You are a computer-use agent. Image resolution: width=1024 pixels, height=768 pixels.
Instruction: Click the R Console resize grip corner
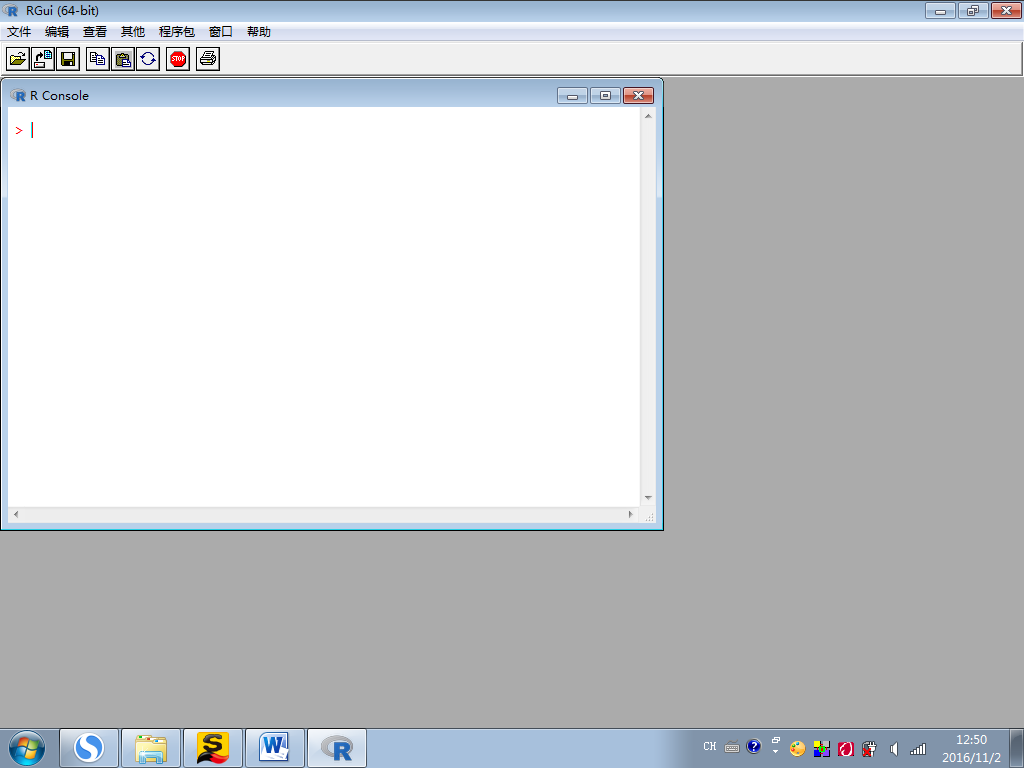tap(649, 517)
